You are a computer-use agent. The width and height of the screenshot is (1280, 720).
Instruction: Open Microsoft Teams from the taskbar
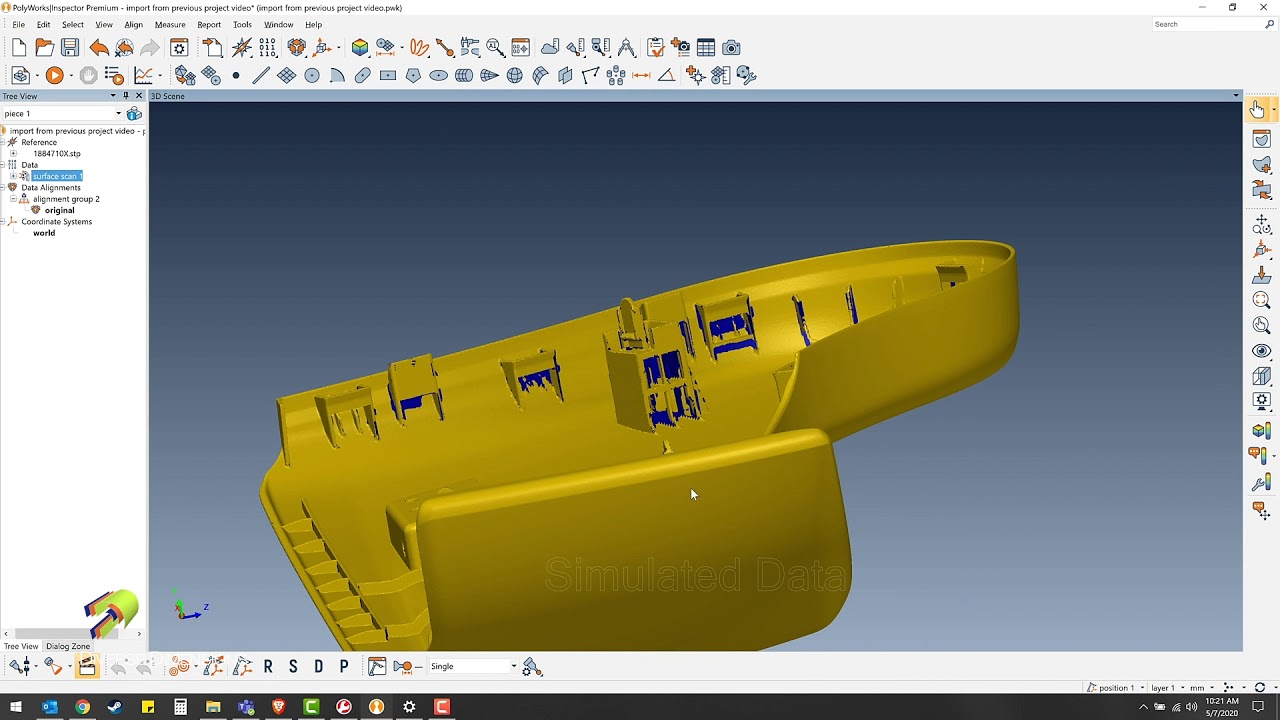click(x=246, y=707)
